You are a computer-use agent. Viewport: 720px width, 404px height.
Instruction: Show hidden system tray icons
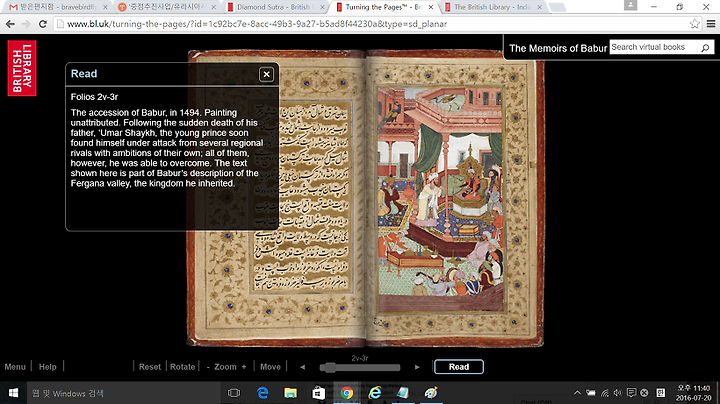(577, 393)
